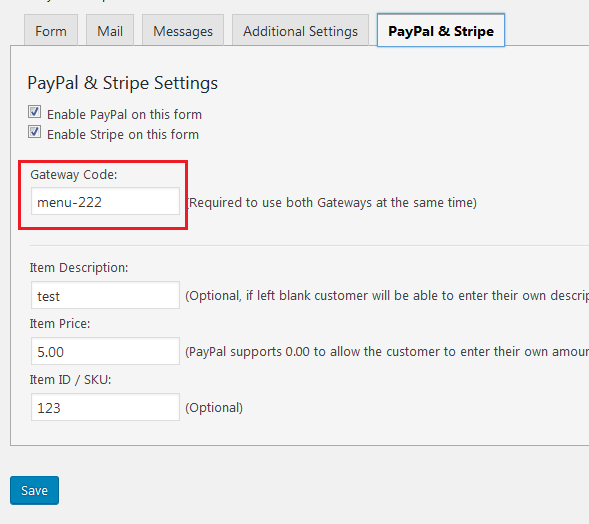This screenshot has height=524, width=589.
Task: Click the 'Enable Stripe on this form' label
Action: click(x=123, y=134)
